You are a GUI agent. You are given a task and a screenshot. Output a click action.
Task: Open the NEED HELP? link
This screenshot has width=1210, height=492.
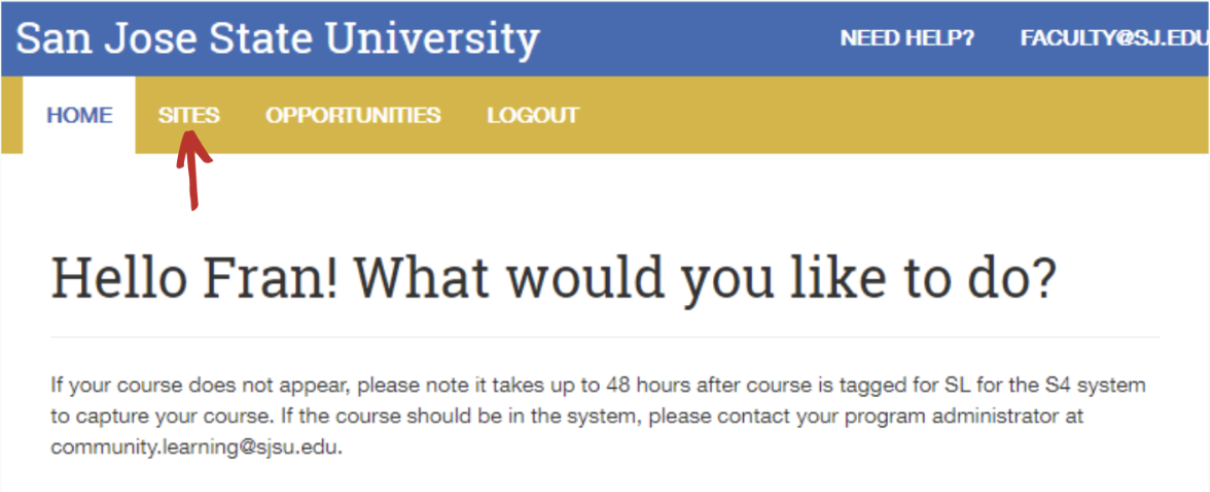coord(907,39)
